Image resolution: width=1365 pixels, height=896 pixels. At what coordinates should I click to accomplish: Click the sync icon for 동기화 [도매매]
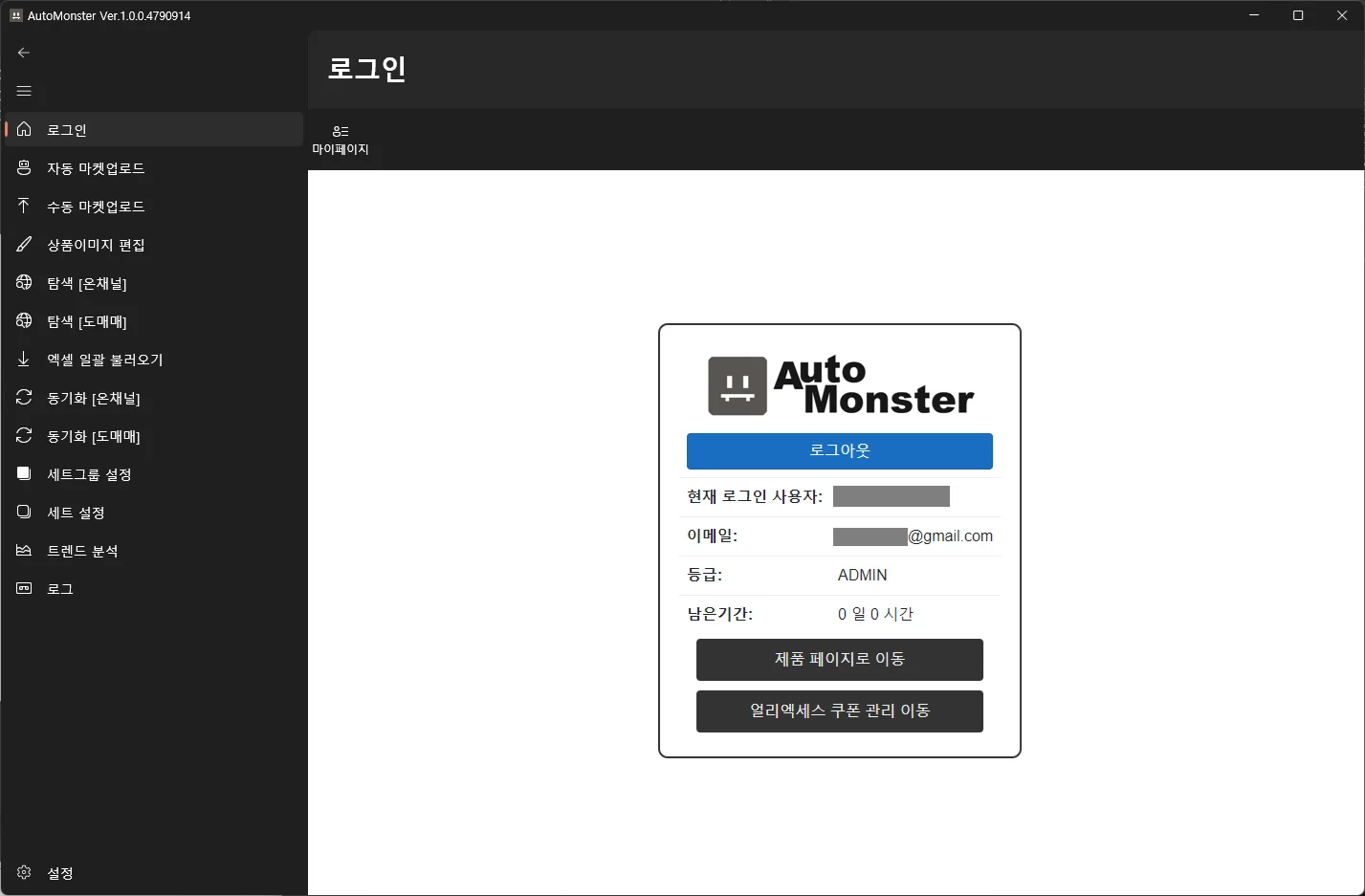(24, 435)
